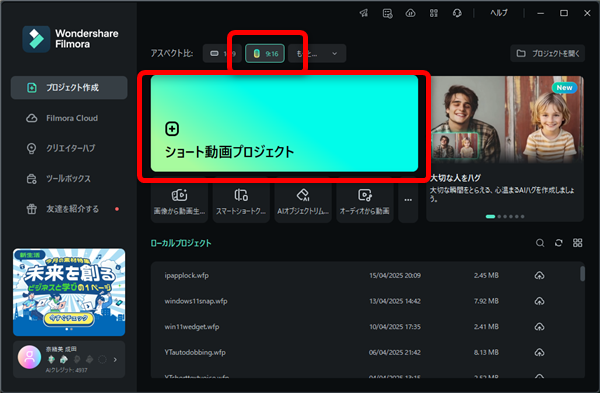The image size is (600, 393).
Task: Click the 7.92 MB size cell
Action: point(486,301)
